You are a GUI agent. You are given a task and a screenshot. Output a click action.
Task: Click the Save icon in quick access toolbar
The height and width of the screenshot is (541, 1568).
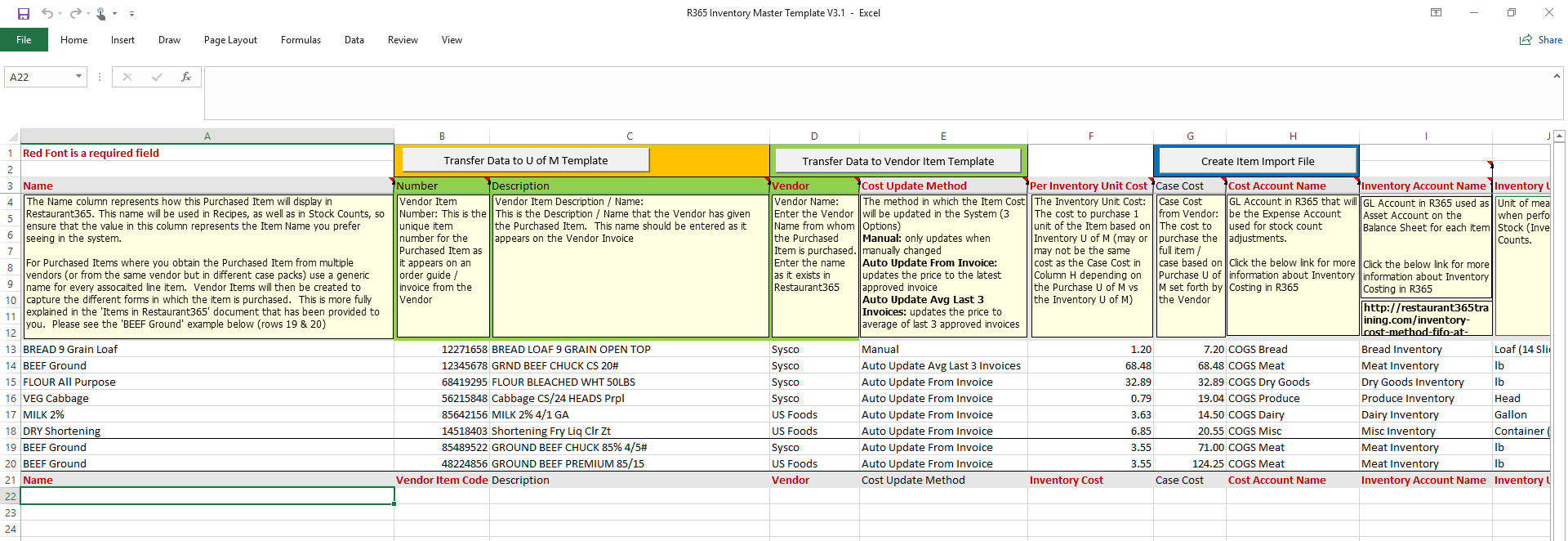[x=24, y=13]
